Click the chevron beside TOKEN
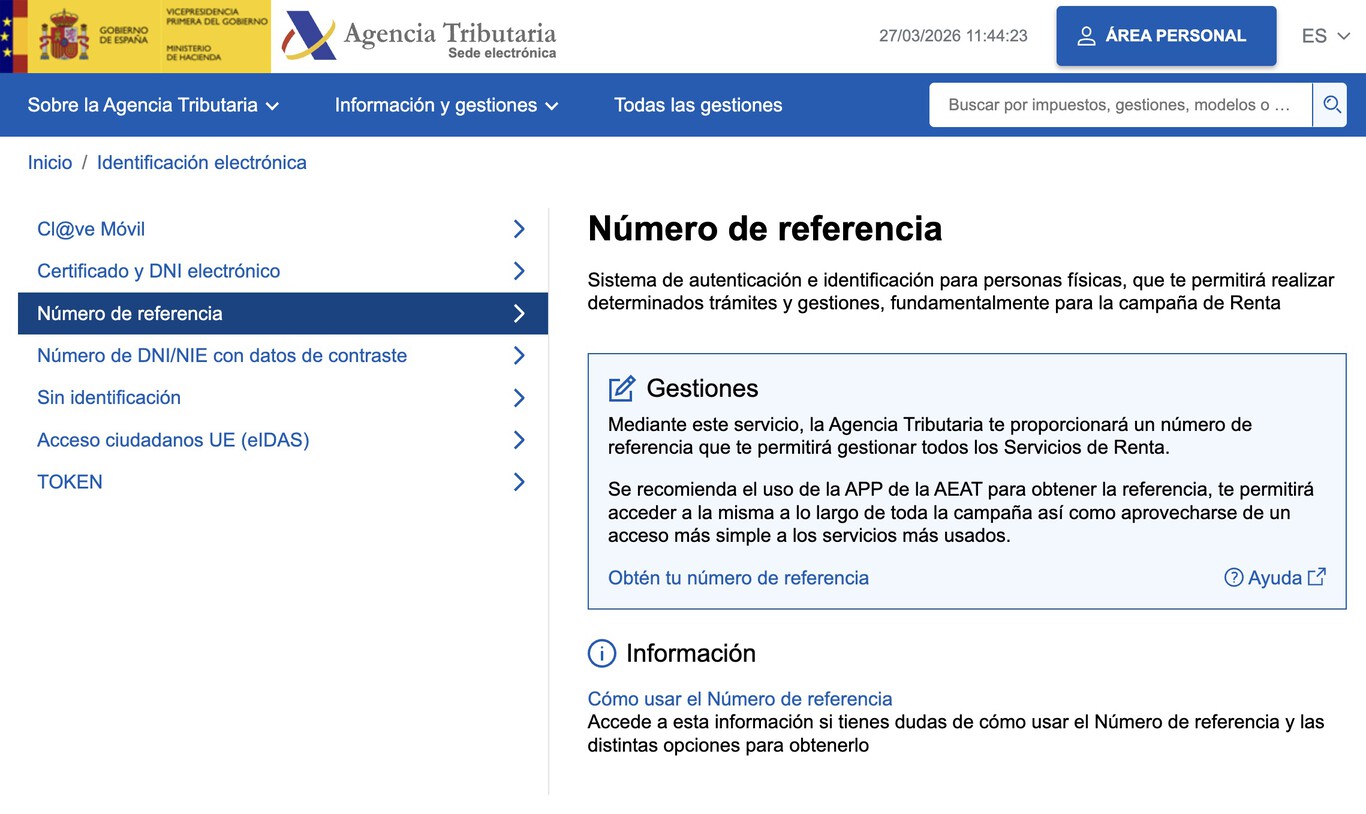Viewport: 1366px width, 814px height. point(519,482)
